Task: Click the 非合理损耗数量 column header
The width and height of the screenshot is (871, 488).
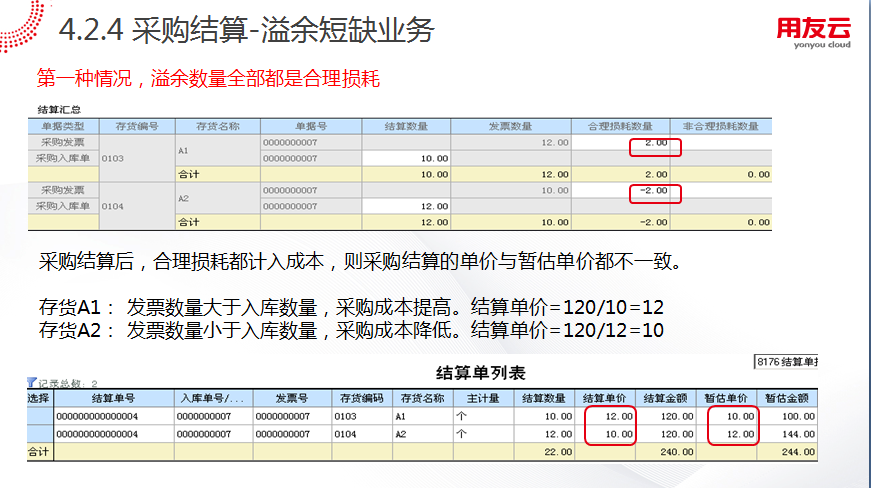Action: 721,126
